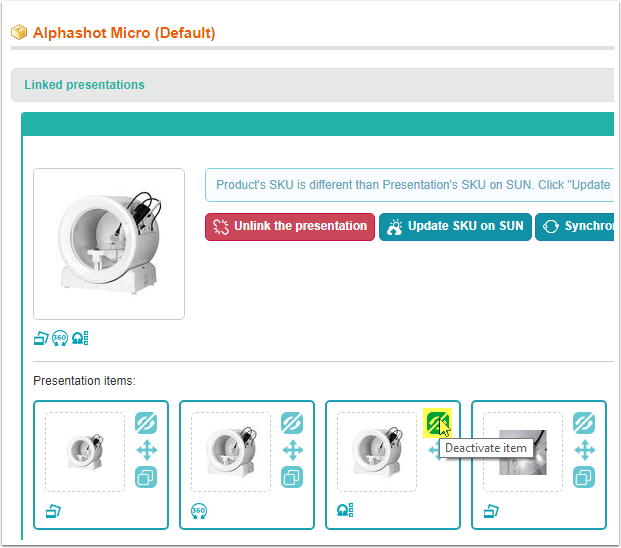
Task: Click the Synchronize button
Action: (575, 226)
